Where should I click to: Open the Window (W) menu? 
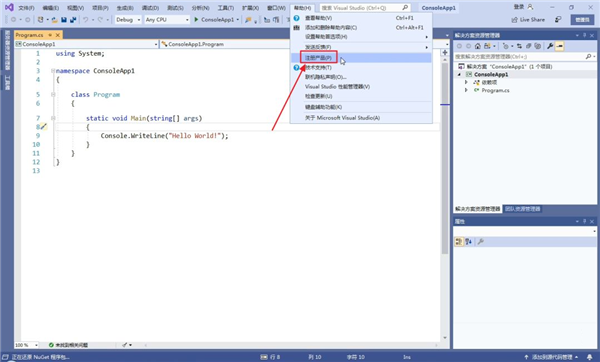[276, 8]
